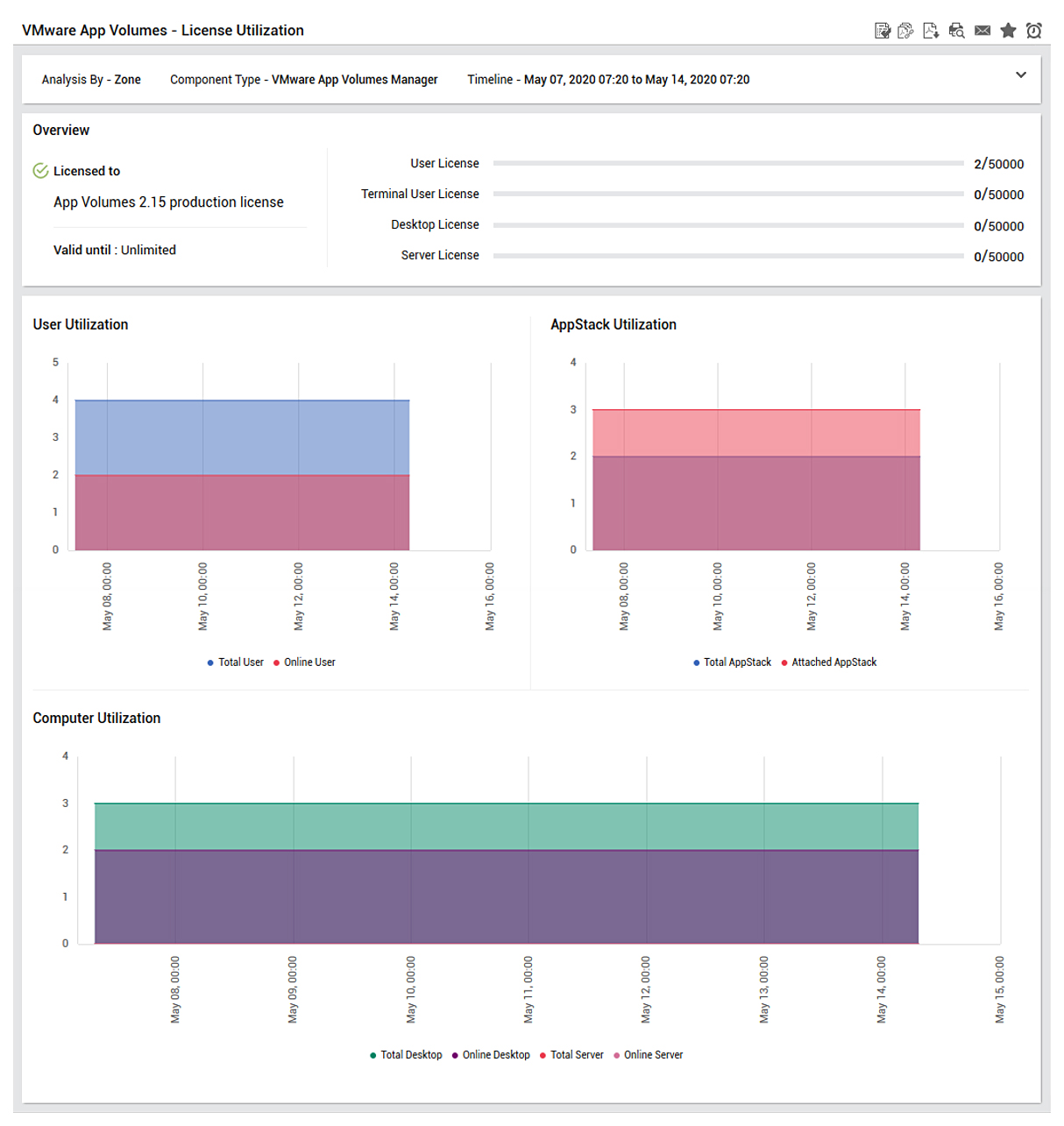Click the Desktop License usage bar
Image resolution: width=1064 pixels, height=1126 pixels.
pos(728,225)
